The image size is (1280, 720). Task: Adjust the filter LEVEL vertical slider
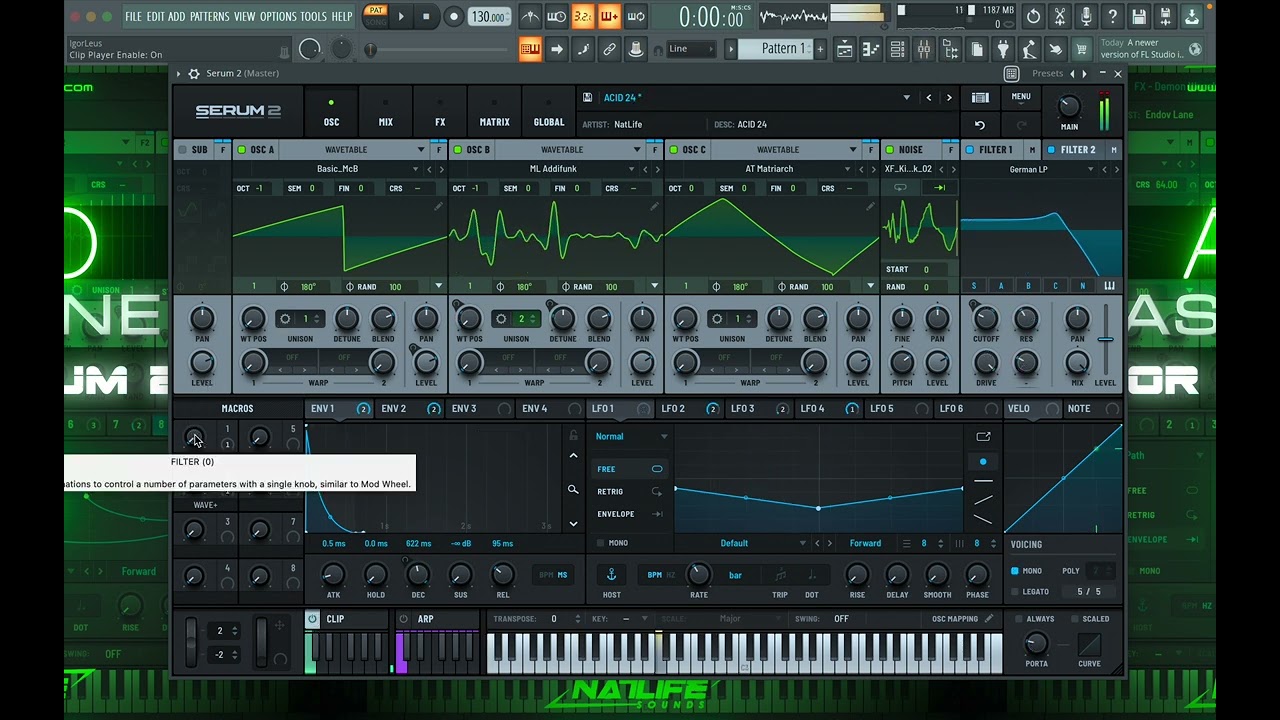click(x=1105, y=340)
